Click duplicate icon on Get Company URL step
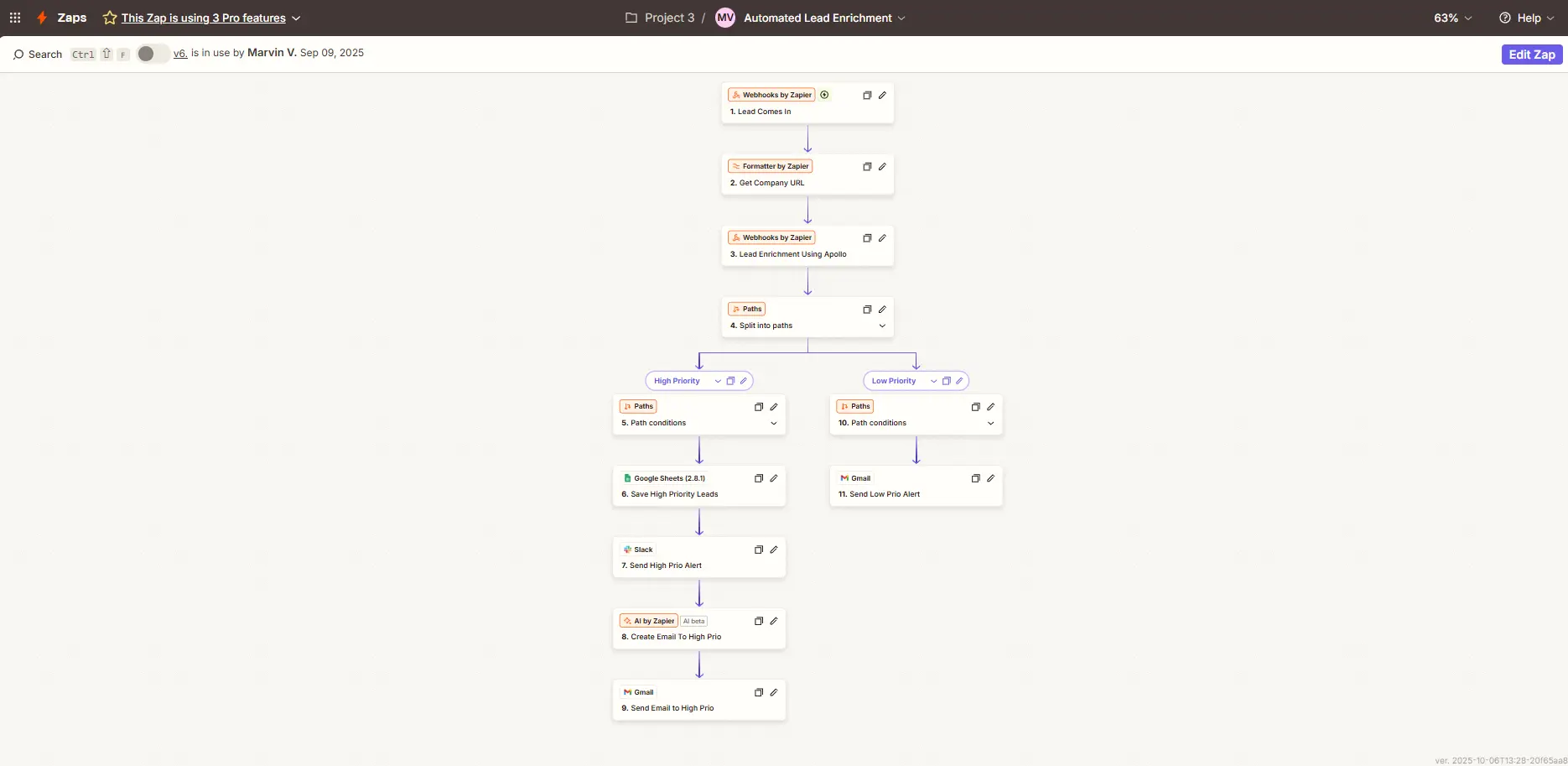 pos(867,167)
